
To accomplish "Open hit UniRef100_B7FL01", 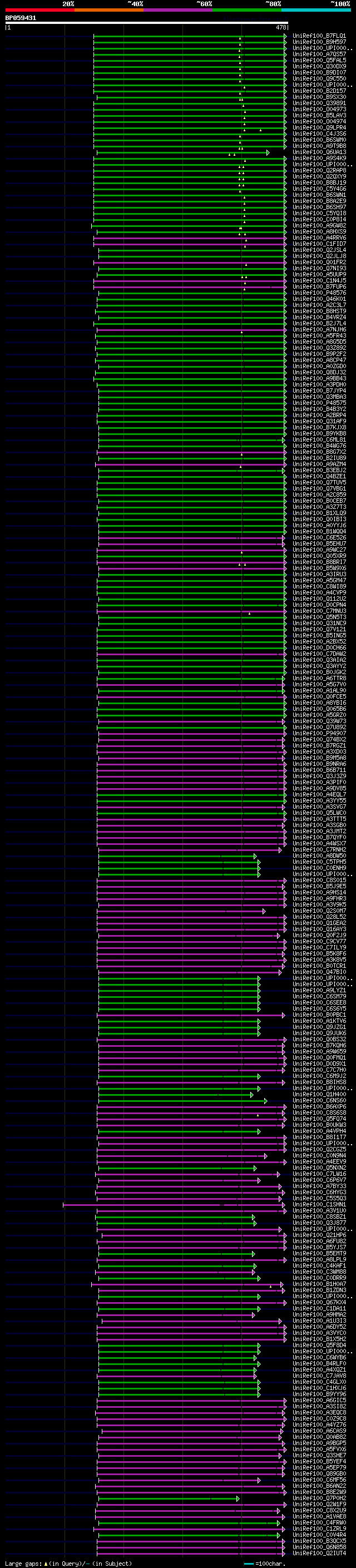I will pos(319,36).
